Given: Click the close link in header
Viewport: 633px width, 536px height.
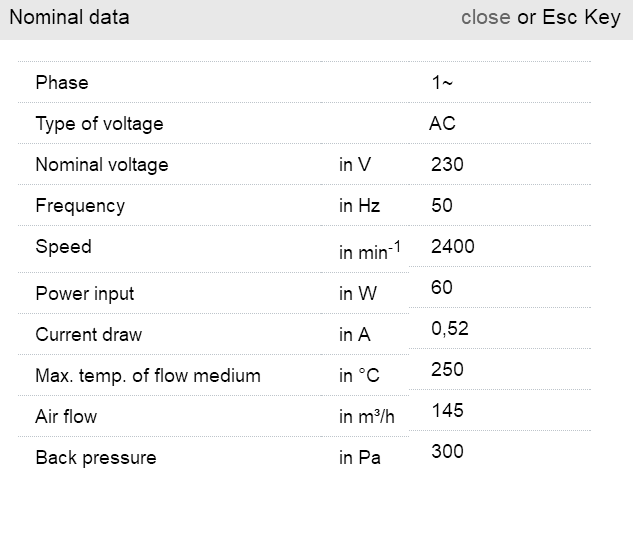Looking at the screenshot, I should pos(485,17).
